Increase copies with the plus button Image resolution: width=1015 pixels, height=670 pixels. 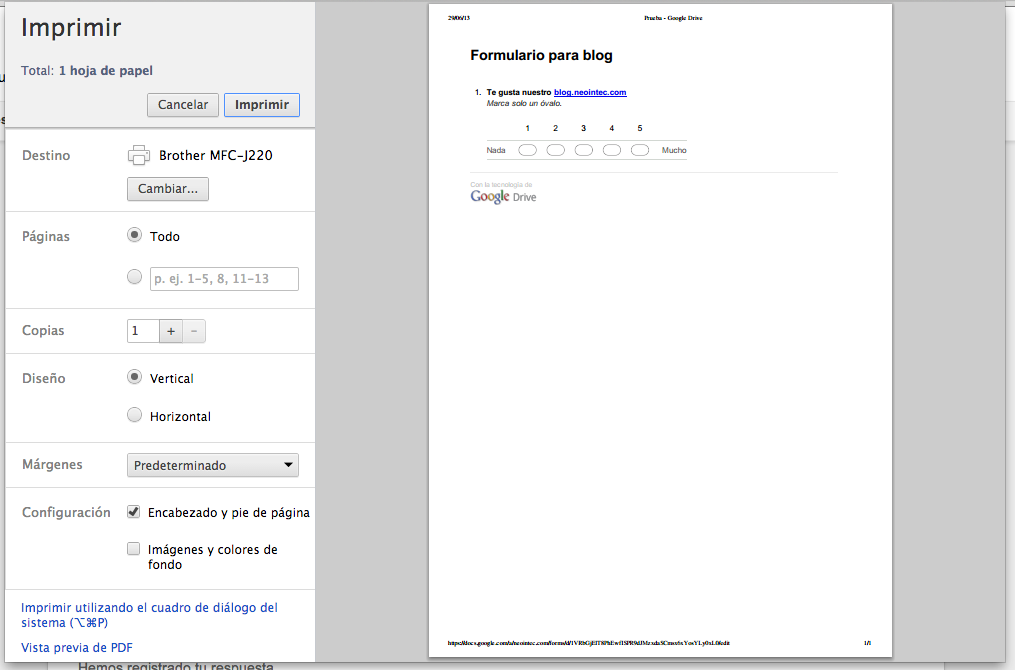coord(171,331)
